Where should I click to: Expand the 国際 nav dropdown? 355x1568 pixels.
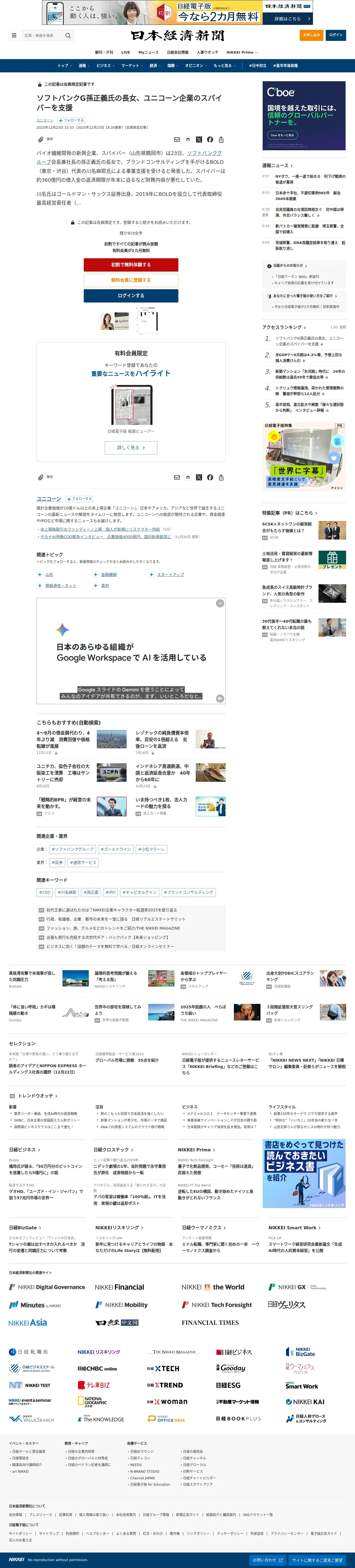[x=173, y=66]
